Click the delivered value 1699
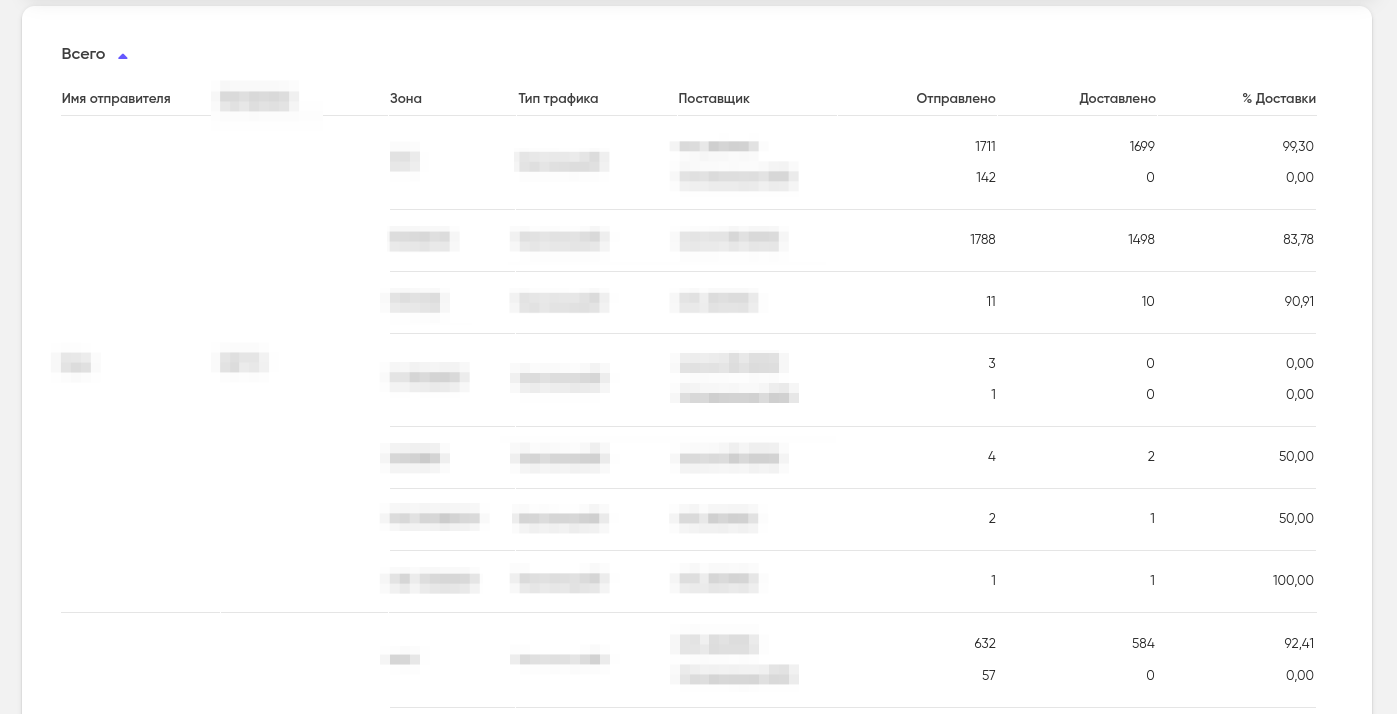This screenshot has height=714, width=1397. pos(1142,146)
